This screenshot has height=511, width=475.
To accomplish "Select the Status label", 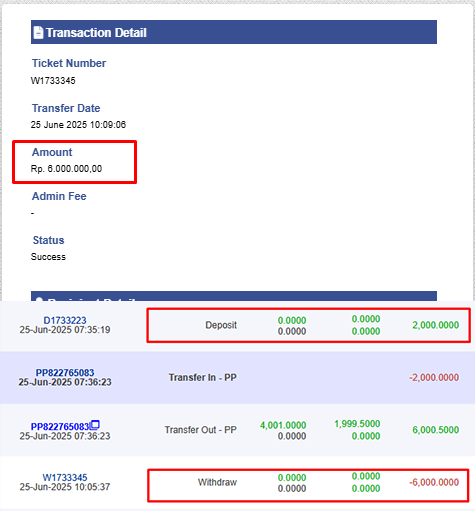I will (x=48, y=240).
